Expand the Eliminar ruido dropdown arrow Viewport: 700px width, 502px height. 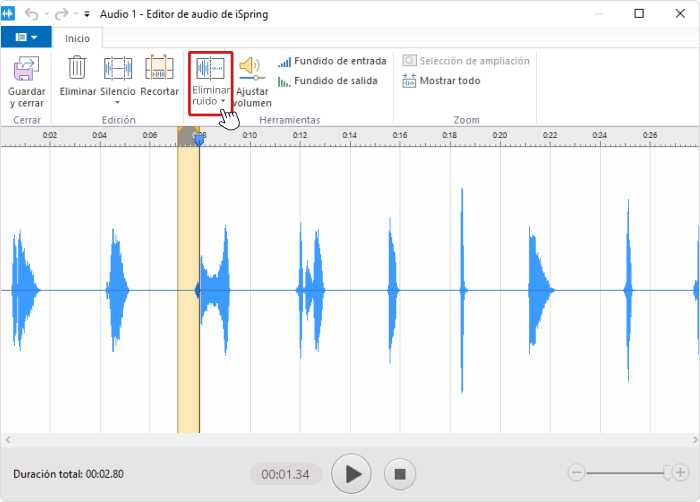(223, 101)
